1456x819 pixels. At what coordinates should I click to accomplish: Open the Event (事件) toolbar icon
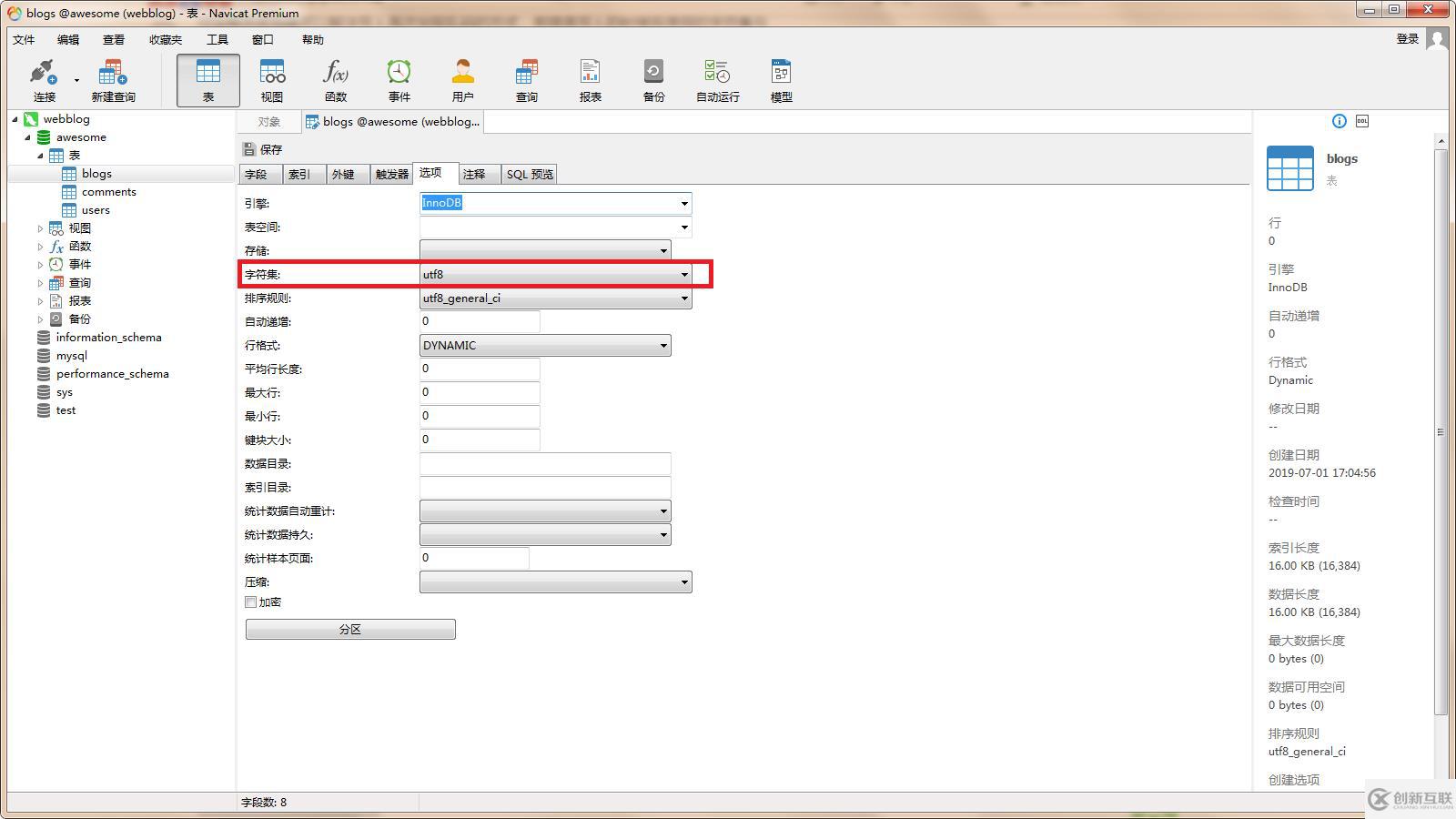click(399, 80)
